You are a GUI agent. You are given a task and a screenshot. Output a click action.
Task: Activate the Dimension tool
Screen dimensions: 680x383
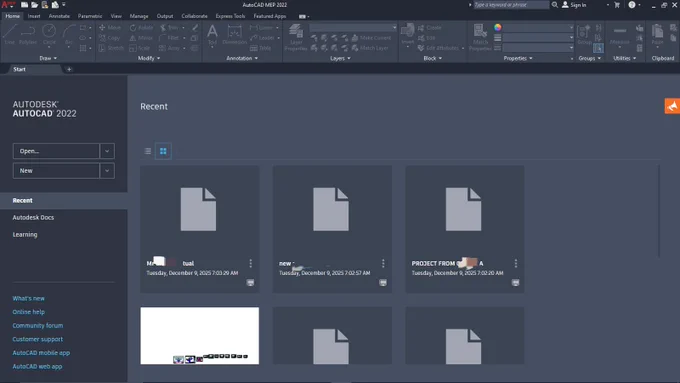235,35
